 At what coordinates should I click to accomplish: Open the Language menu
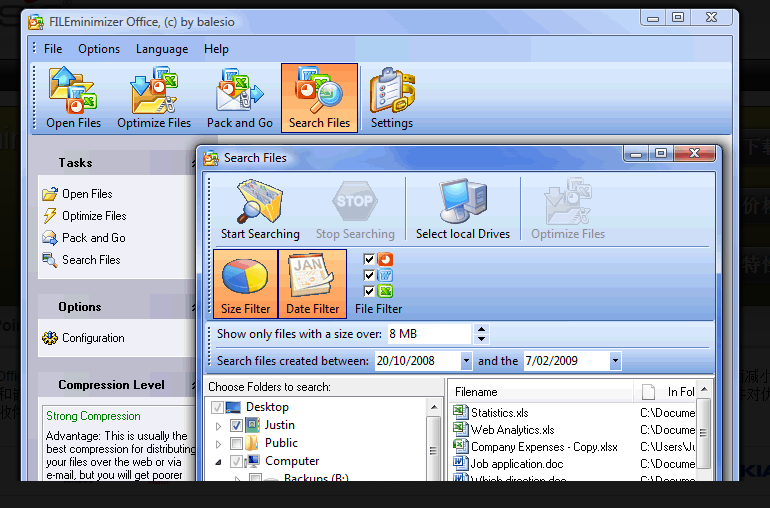pos(162,49)
